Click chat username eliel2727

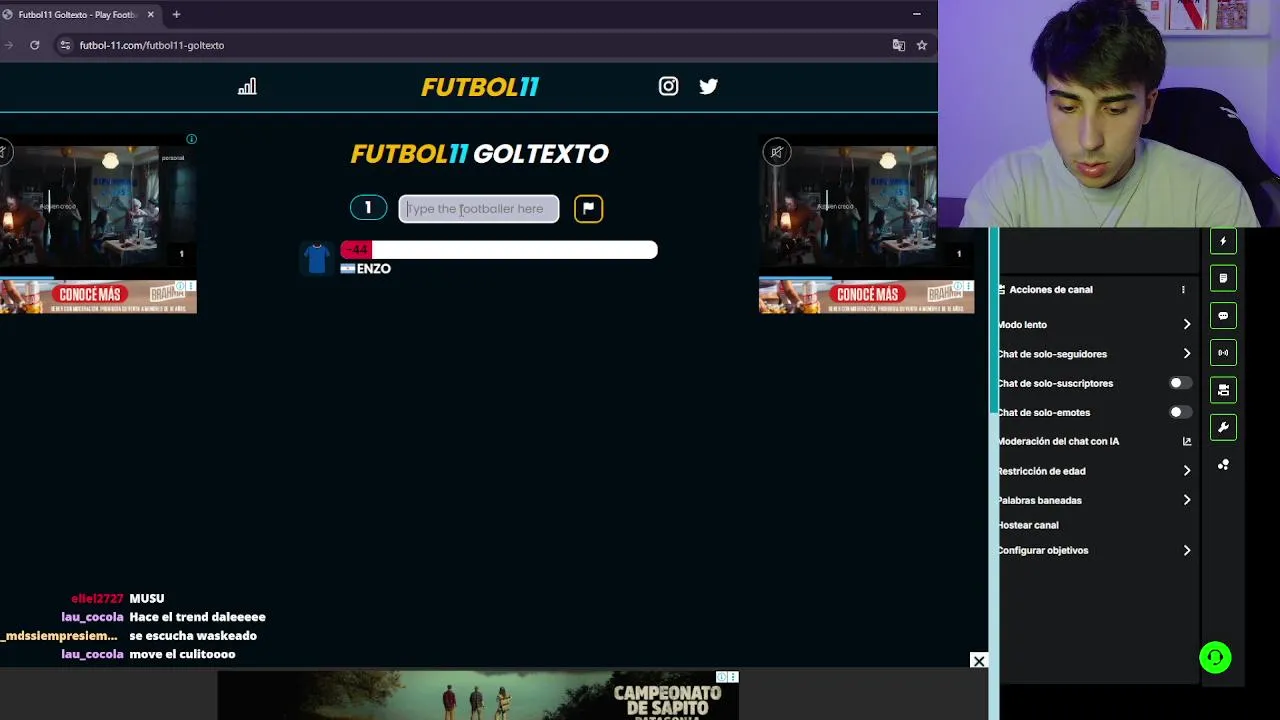(97, 598)
